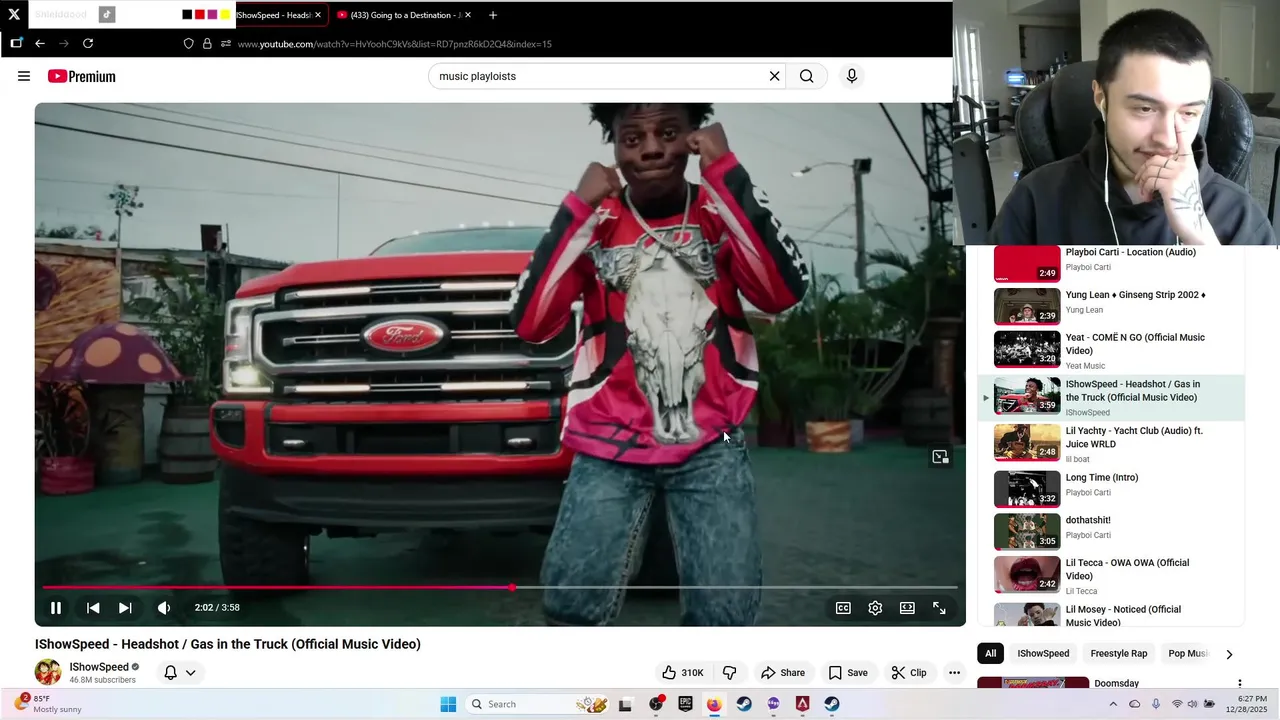Image resolution: width=1280 pixels, height=720 pixels.
Task: Open Doomsday recommended video title
Action: (1116, 684)
